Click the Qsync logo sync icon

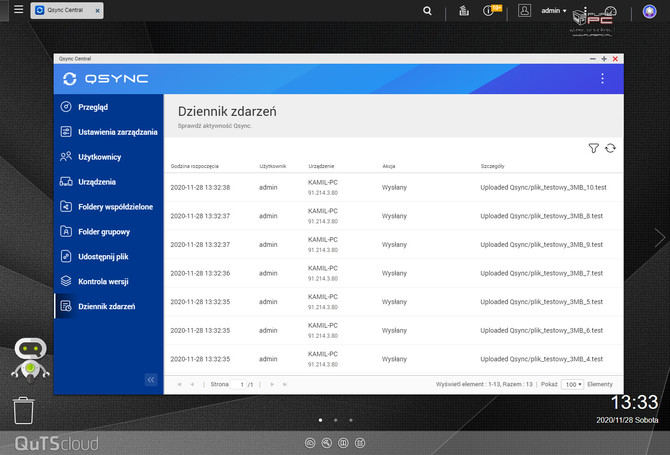[x=70, y=79]
